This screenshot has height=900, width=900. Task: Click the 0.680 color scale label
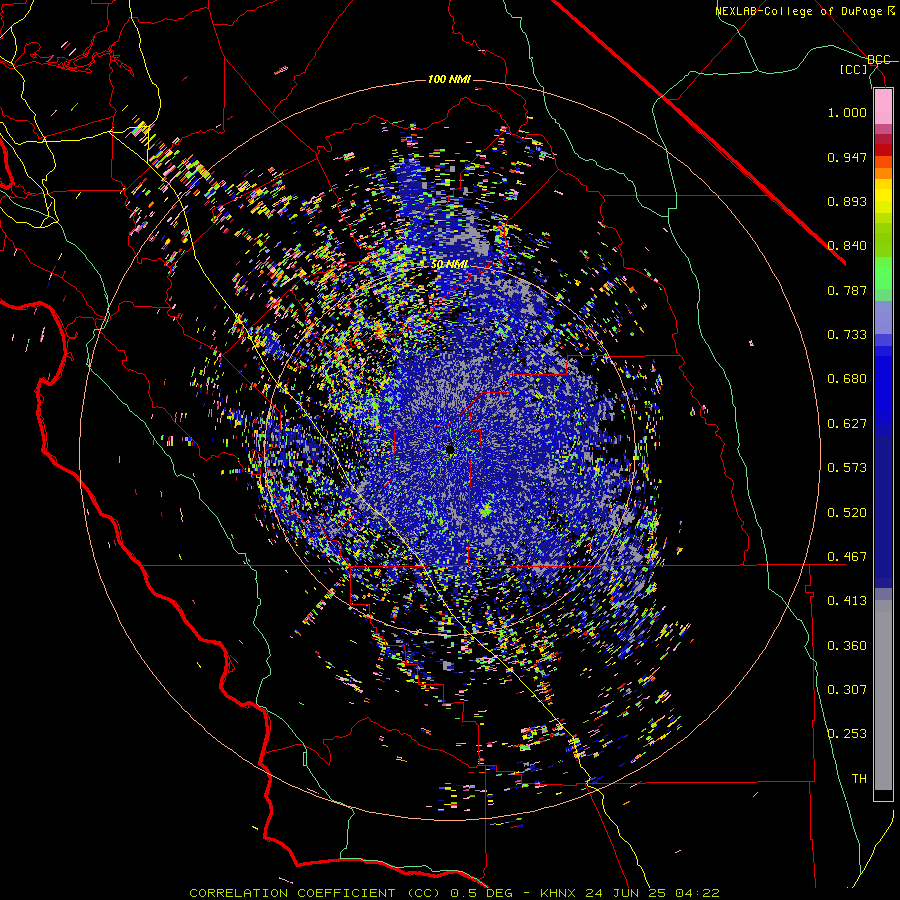click(x=847, y=379)
